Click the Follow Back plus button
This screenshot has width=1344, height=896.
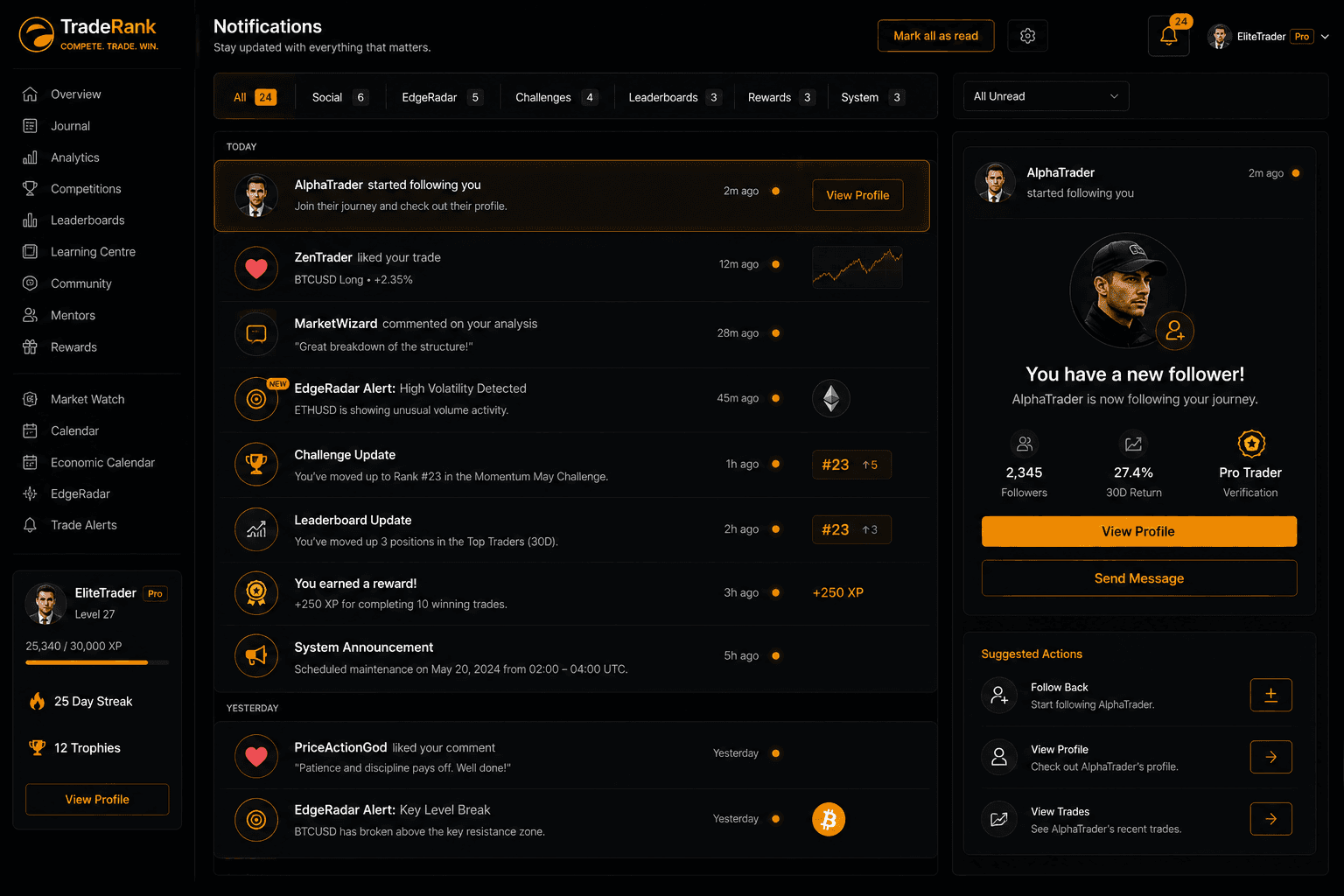tap(1271, 695)
